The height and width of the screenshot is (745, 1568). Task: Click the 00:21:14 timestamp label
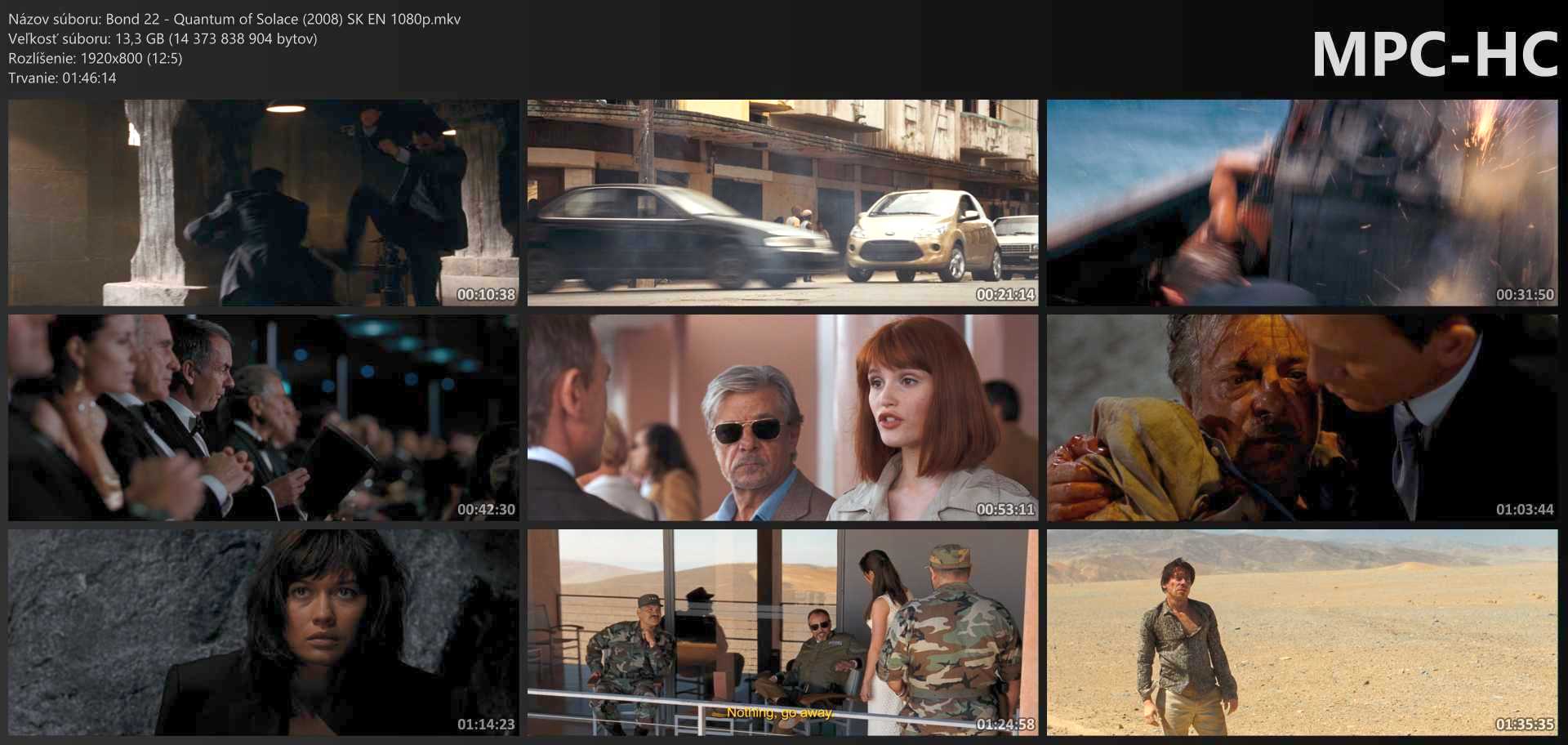[x=1005, y=294]
